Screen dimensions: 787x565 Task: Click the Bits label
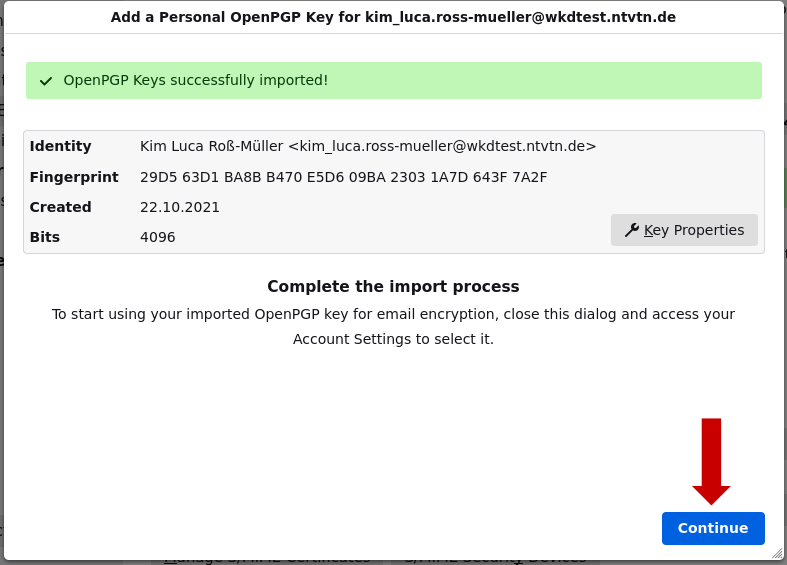[45, 237]
